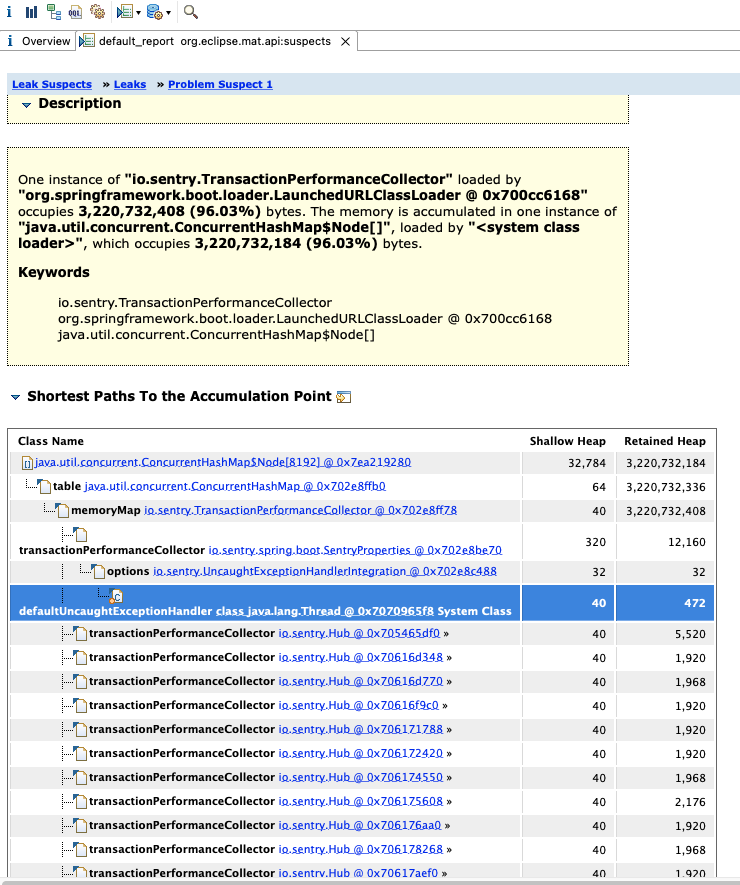Open the OQL query editor icon

75,12
